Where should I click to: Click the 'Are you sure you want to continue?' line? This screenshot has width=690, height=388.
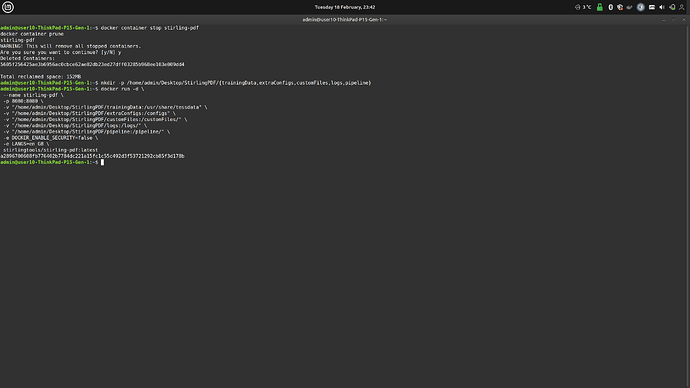[x=60, y=52]
